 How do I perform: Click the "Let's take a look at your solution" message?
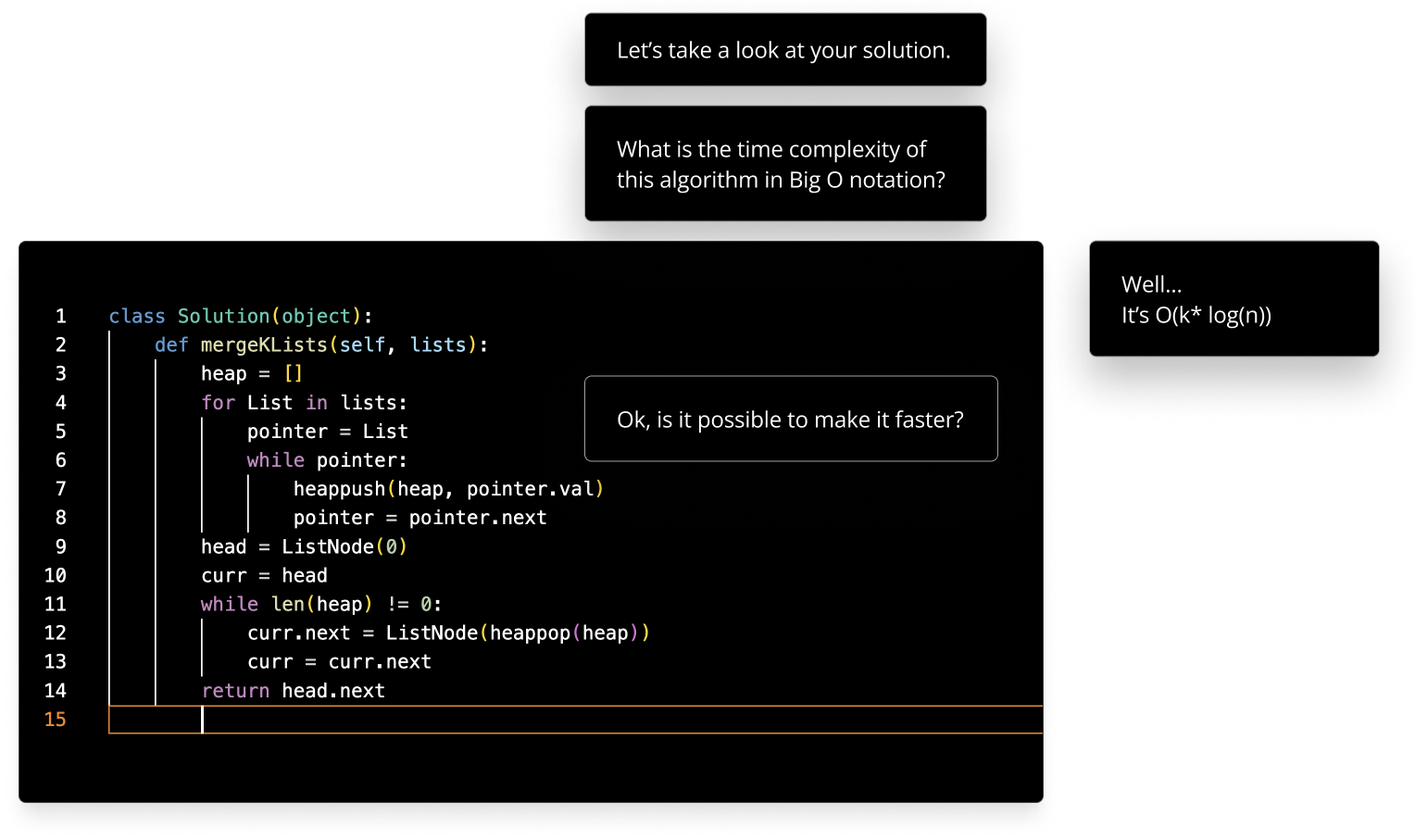click(784, 50)
